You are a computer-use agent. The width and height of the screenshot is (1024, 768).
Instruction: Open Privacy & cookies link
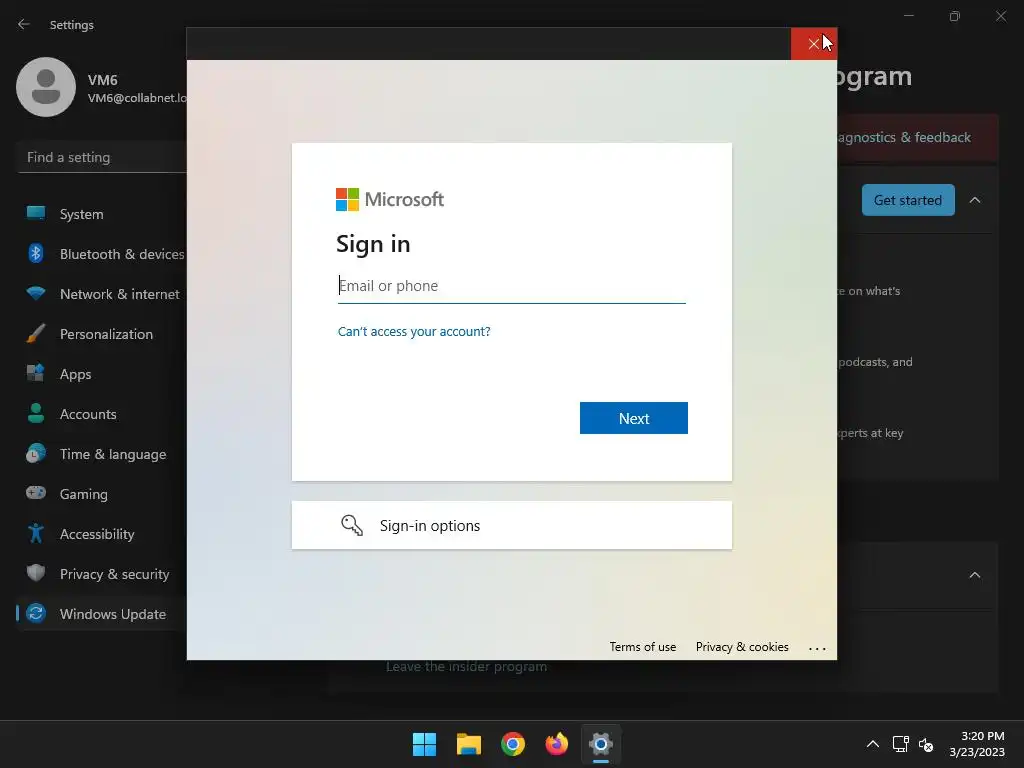pos(742,647)
